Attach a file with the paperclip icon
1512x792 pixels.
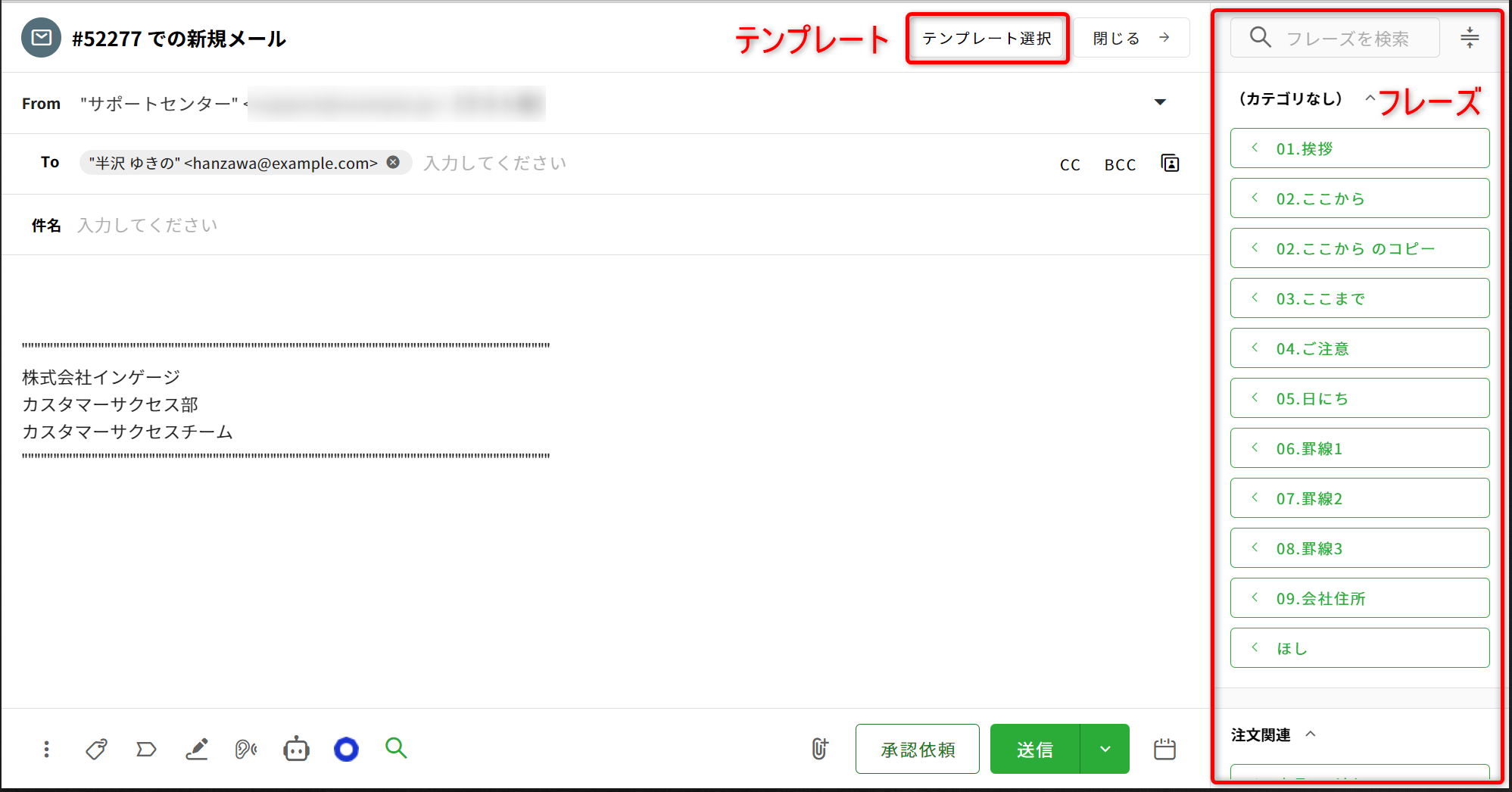pyautogui.click(x=820, y=749)
